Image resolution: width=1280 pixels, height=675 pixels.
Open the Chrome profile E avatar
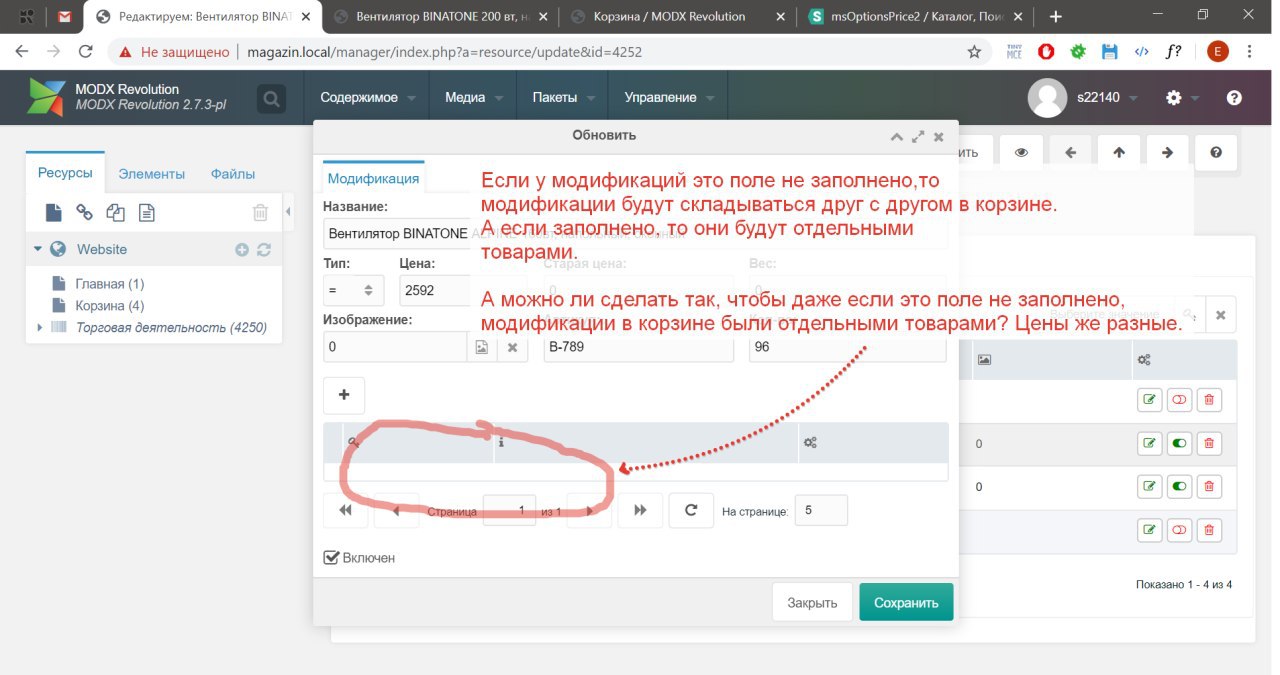pyautogui.click(x=1217, y=52)
